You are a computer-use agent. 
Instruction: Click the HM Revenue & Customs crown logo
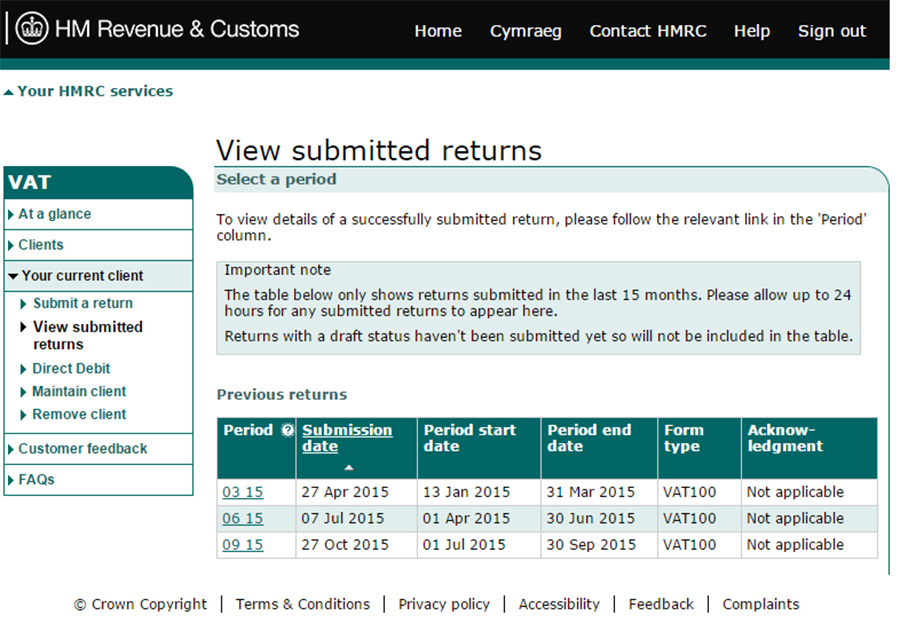(30, 27)
